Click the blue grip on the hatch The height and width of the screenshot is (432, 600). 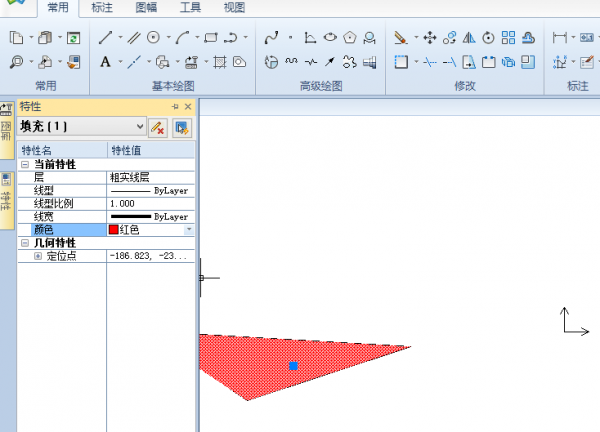(x=293, y=366)
